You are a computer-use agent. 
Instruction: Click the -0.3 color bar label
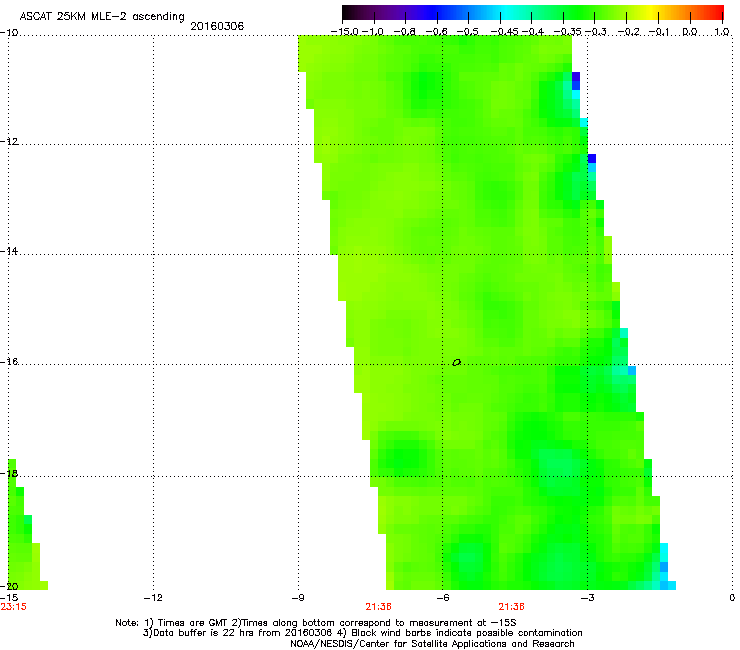click(596, 32)
